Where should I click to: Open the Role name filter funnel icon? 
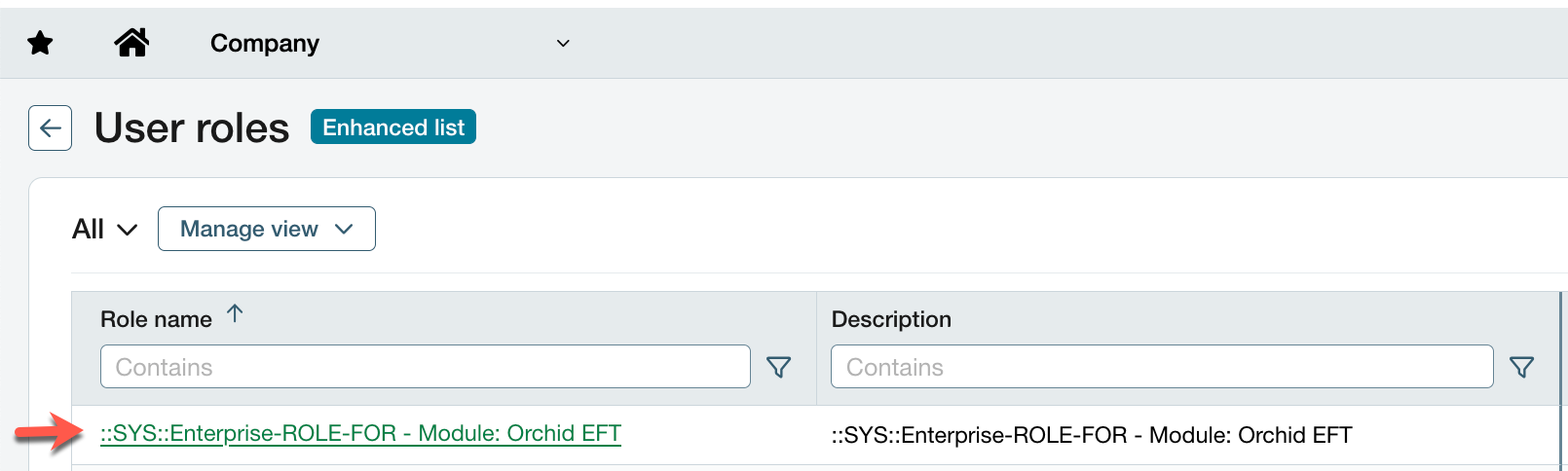[x=778, y=367]
